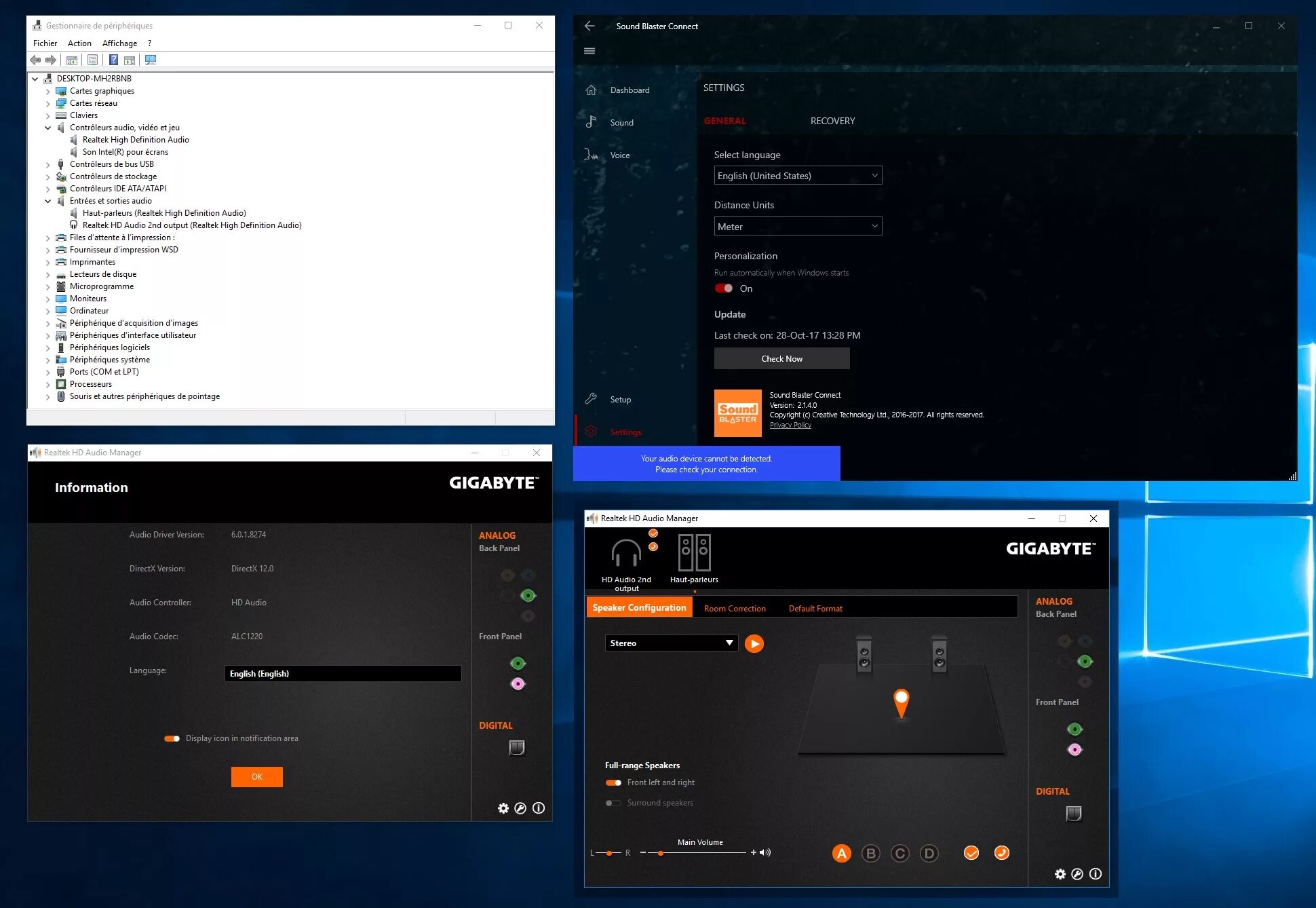This screenshot has width=1316, height=908.
Task: Select Distance Units dropdown in Sound Blaster
Action: coord(796,225)
